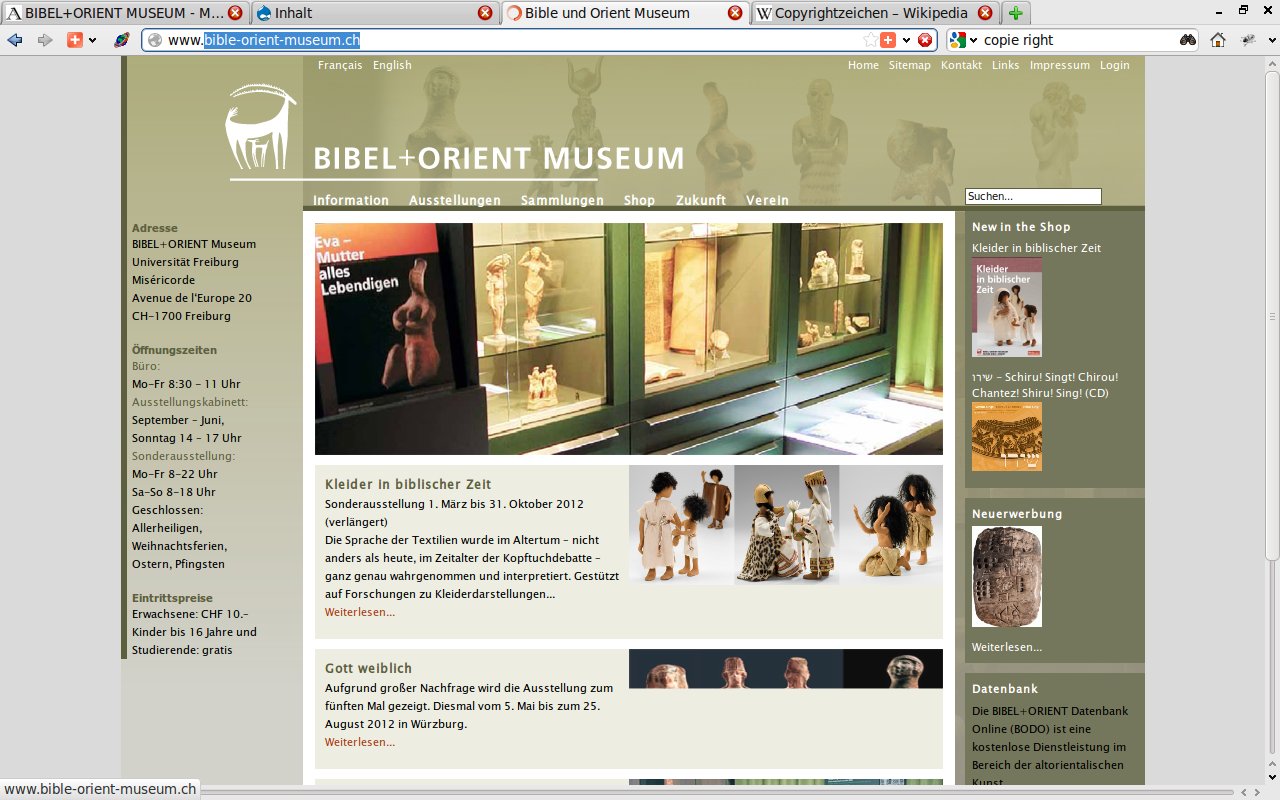Click the Neuerwerbung clay tablet image
Image resolution: width=1280 pixels, height=800 pixels.
coord(1007,577)
